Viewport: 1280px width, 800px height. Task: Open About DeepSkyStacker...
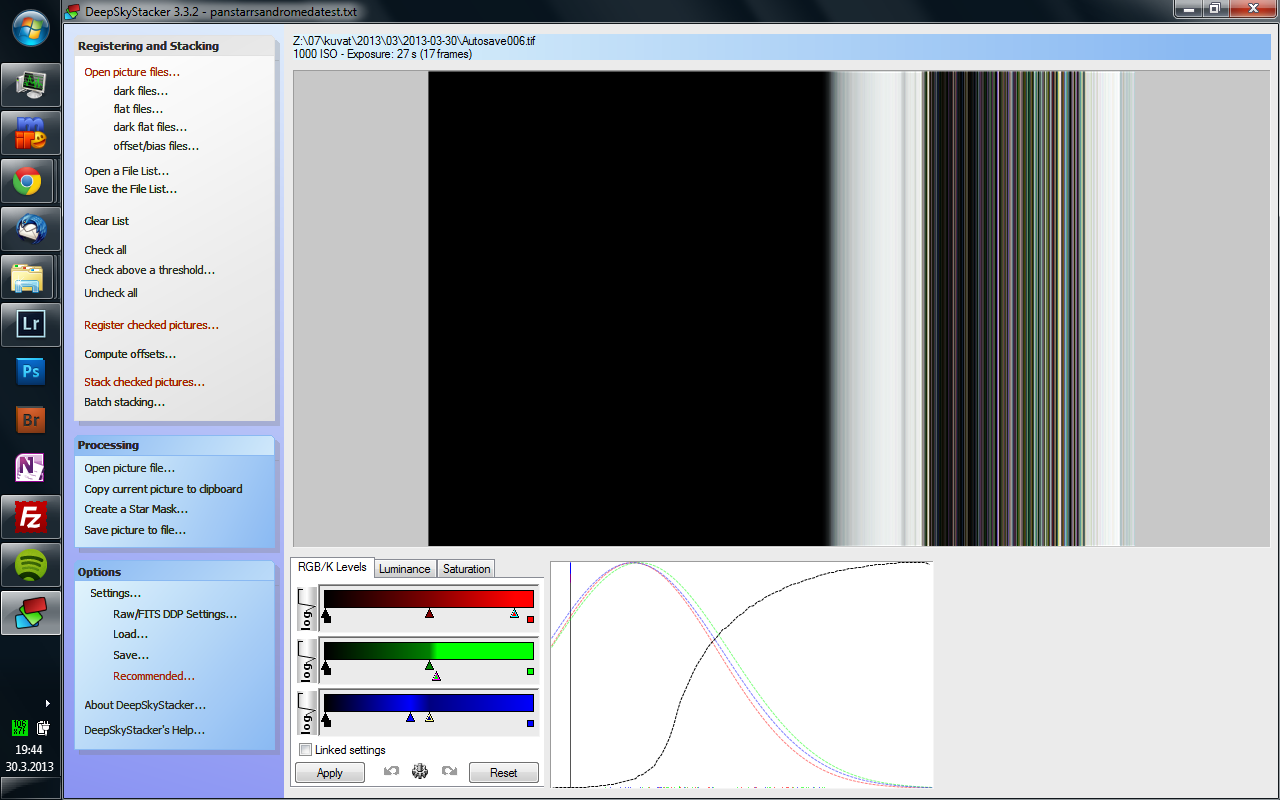(145, 705)
